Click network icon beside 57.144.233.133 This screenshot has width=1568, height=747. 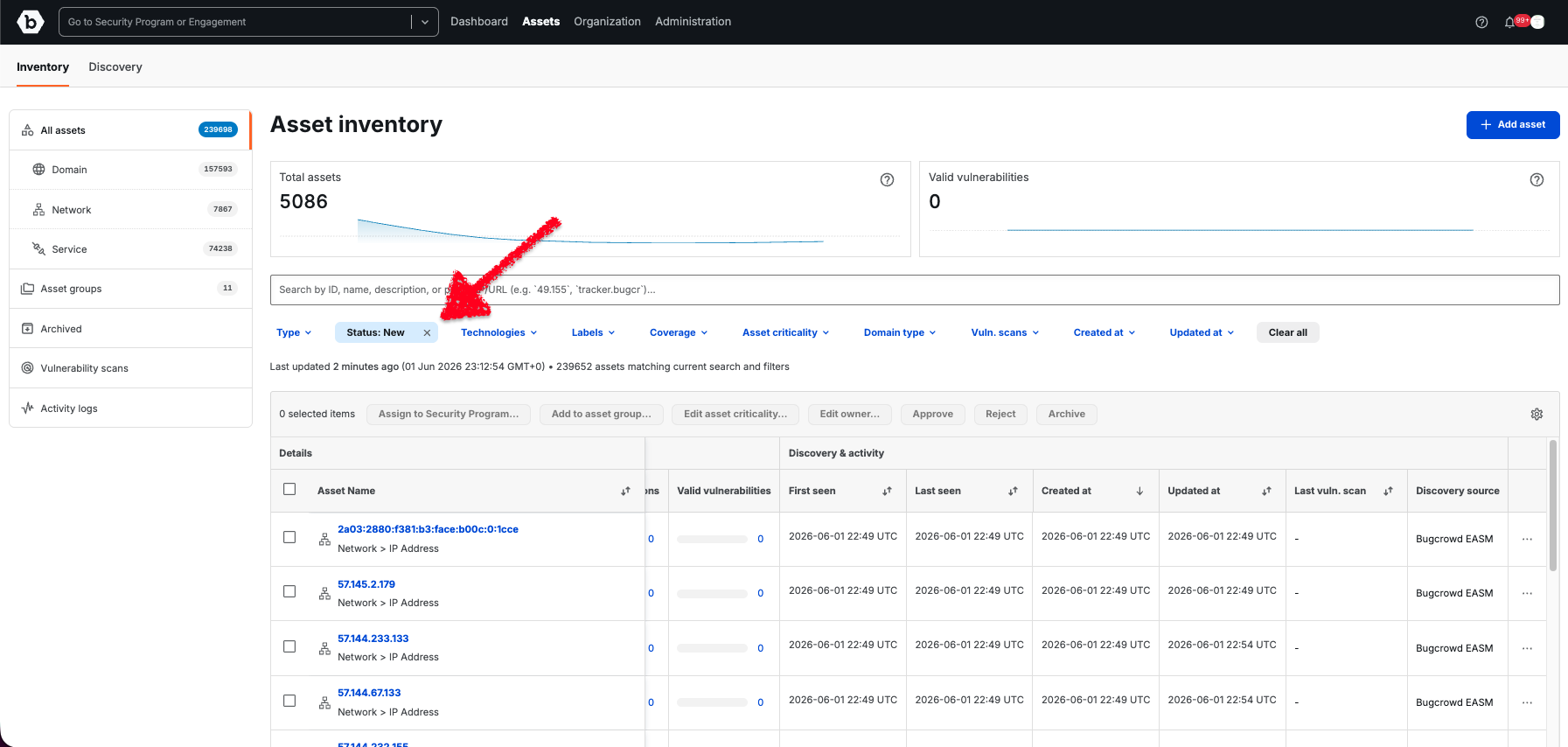[x=324, y=648]
